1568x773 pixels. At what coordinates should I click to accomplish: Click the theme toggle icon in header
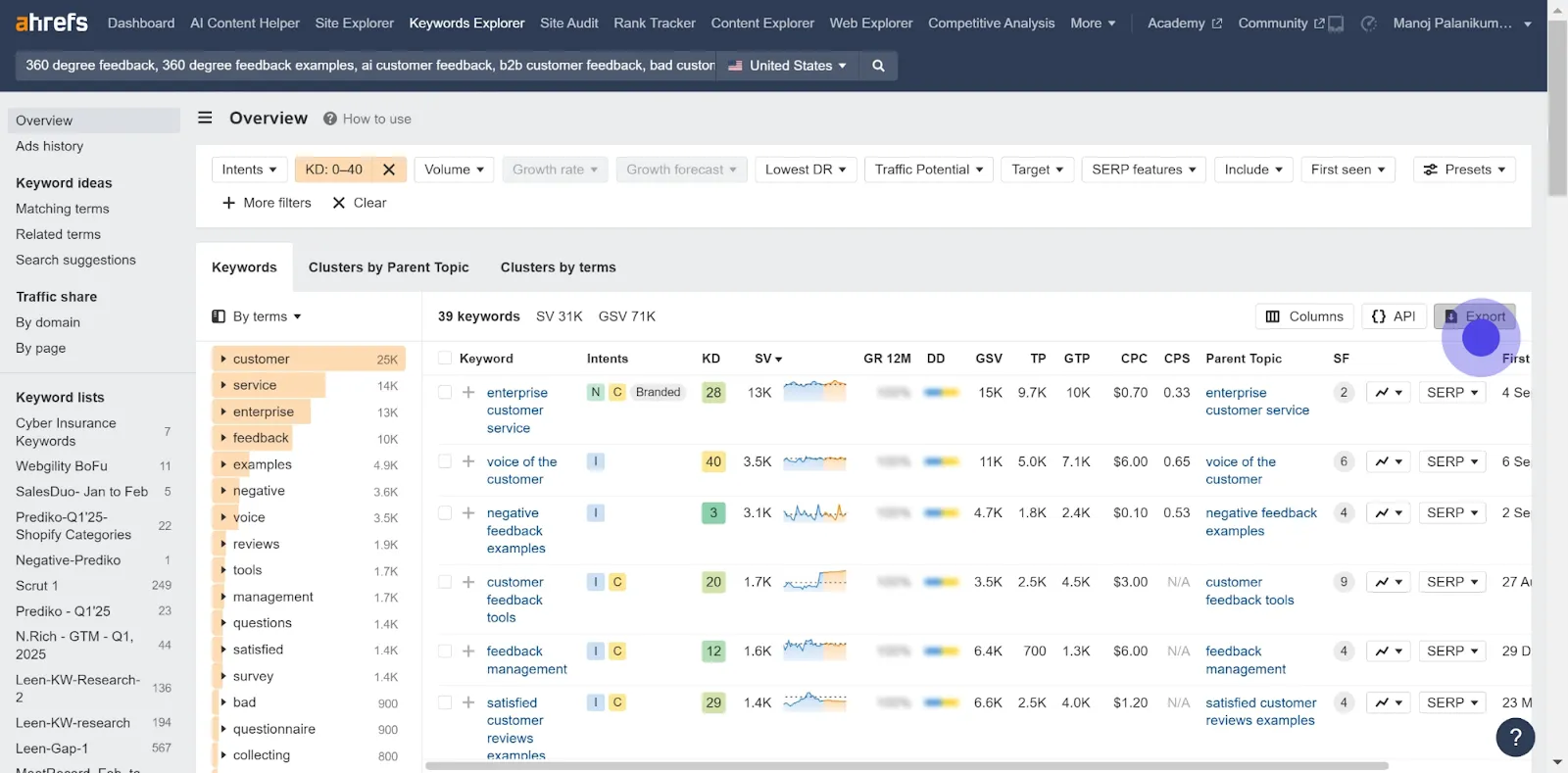[x=1369, y=24]
